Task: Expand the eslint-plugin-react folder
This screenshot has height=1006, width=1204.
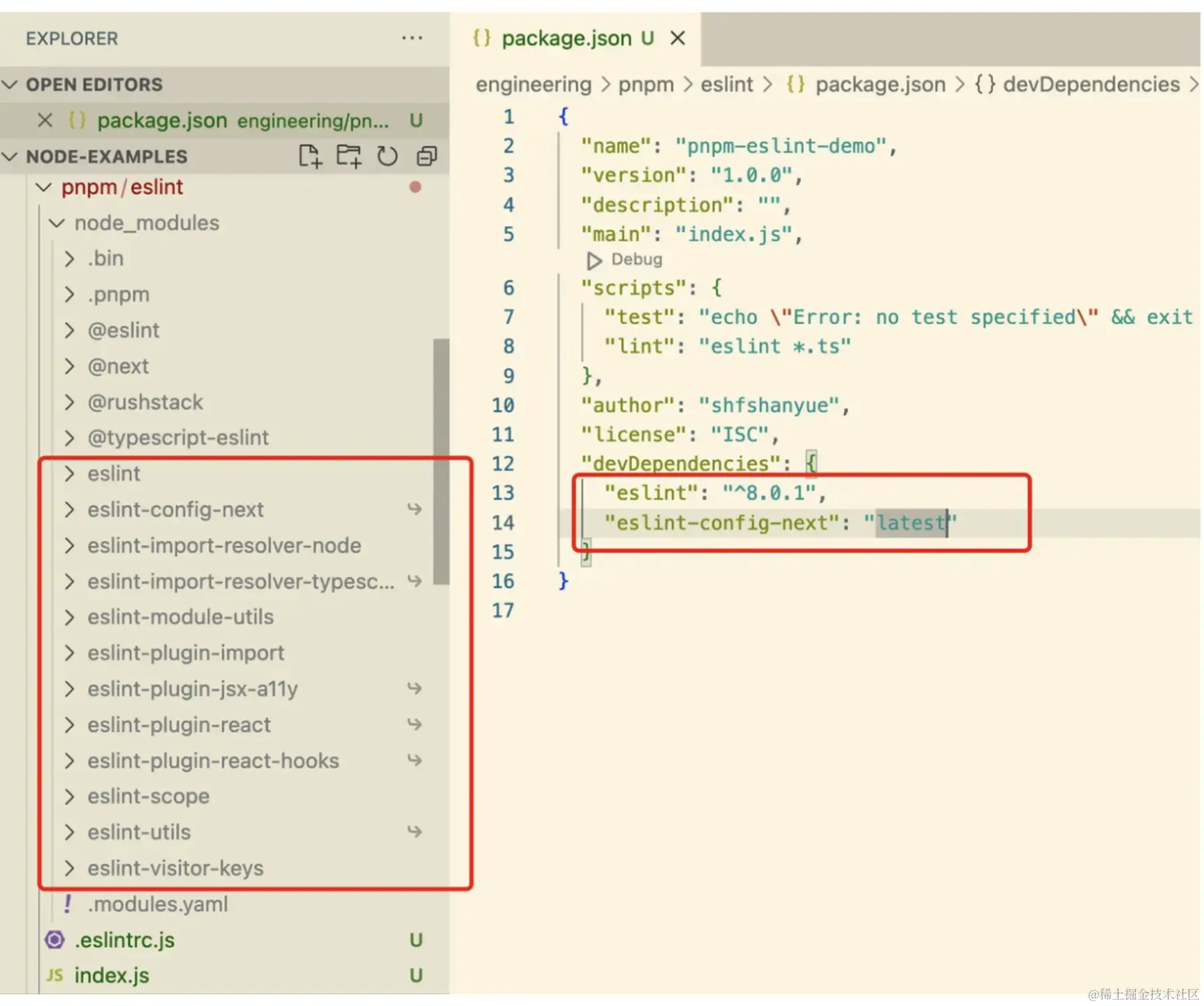Action: (x=68, y=725)
